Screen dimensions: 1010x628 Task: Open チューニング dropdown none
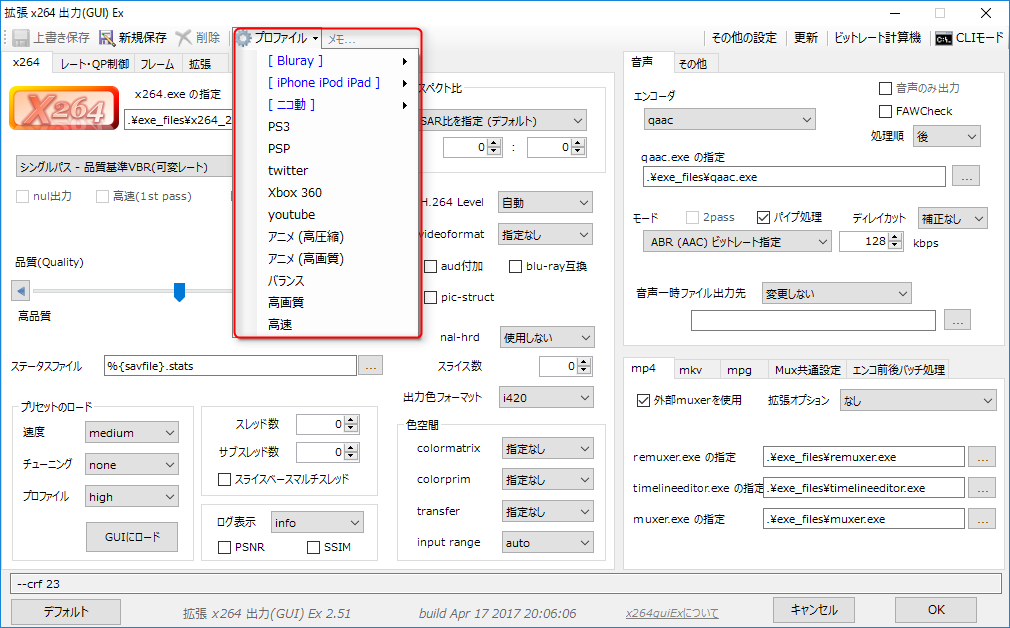click(131, 464)
